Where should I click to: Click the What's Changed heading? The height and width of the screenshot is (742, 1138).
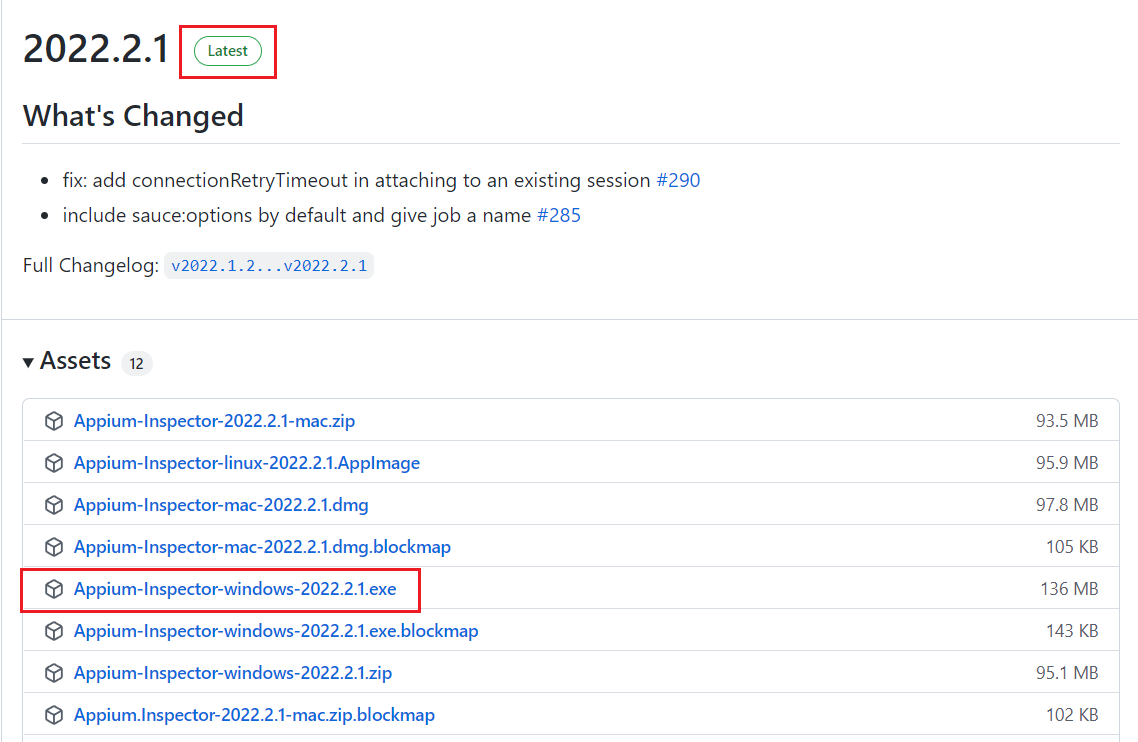(x=134, y=116)
